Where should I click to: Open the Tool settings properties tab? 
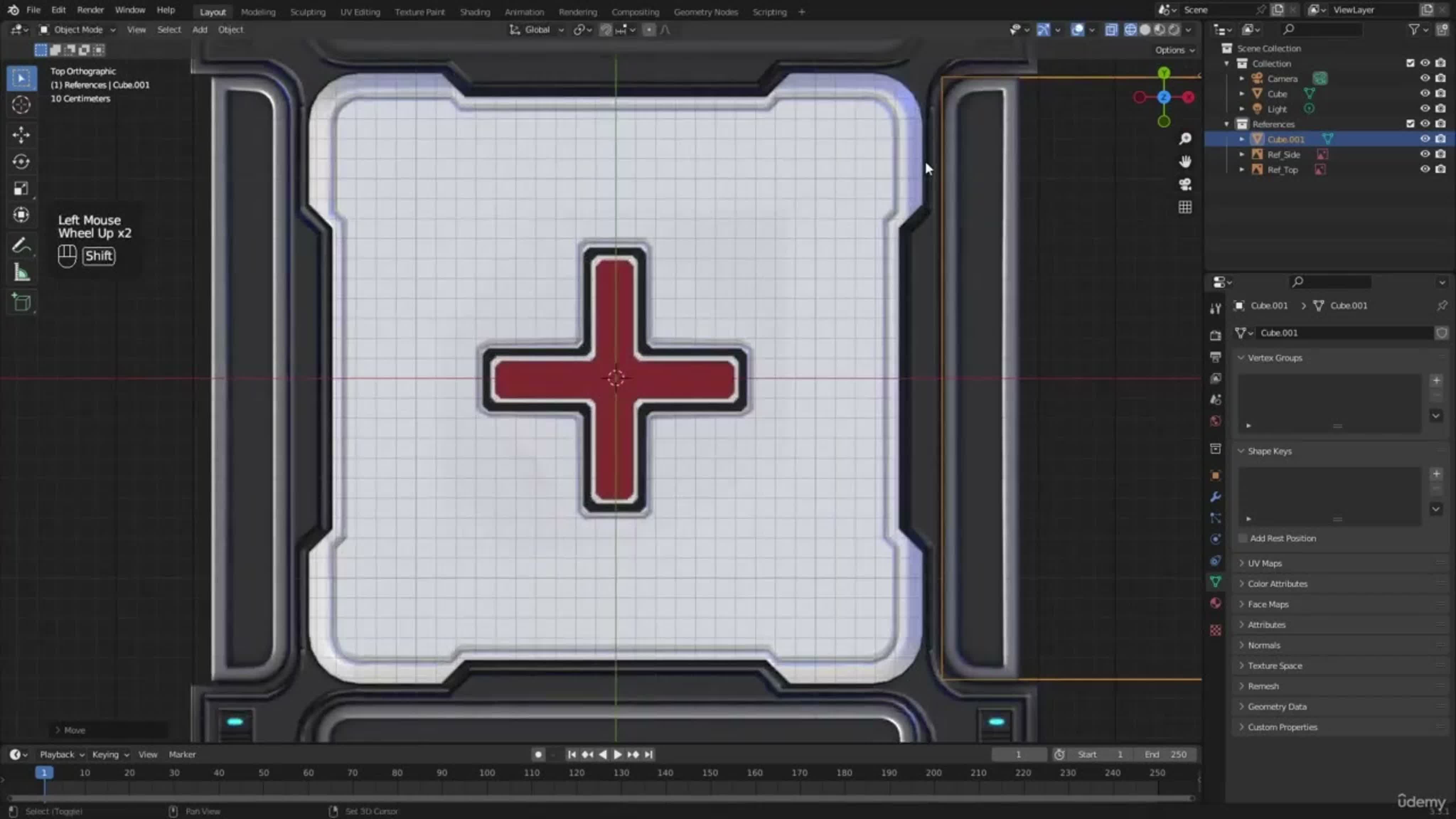pos(1215,309)
